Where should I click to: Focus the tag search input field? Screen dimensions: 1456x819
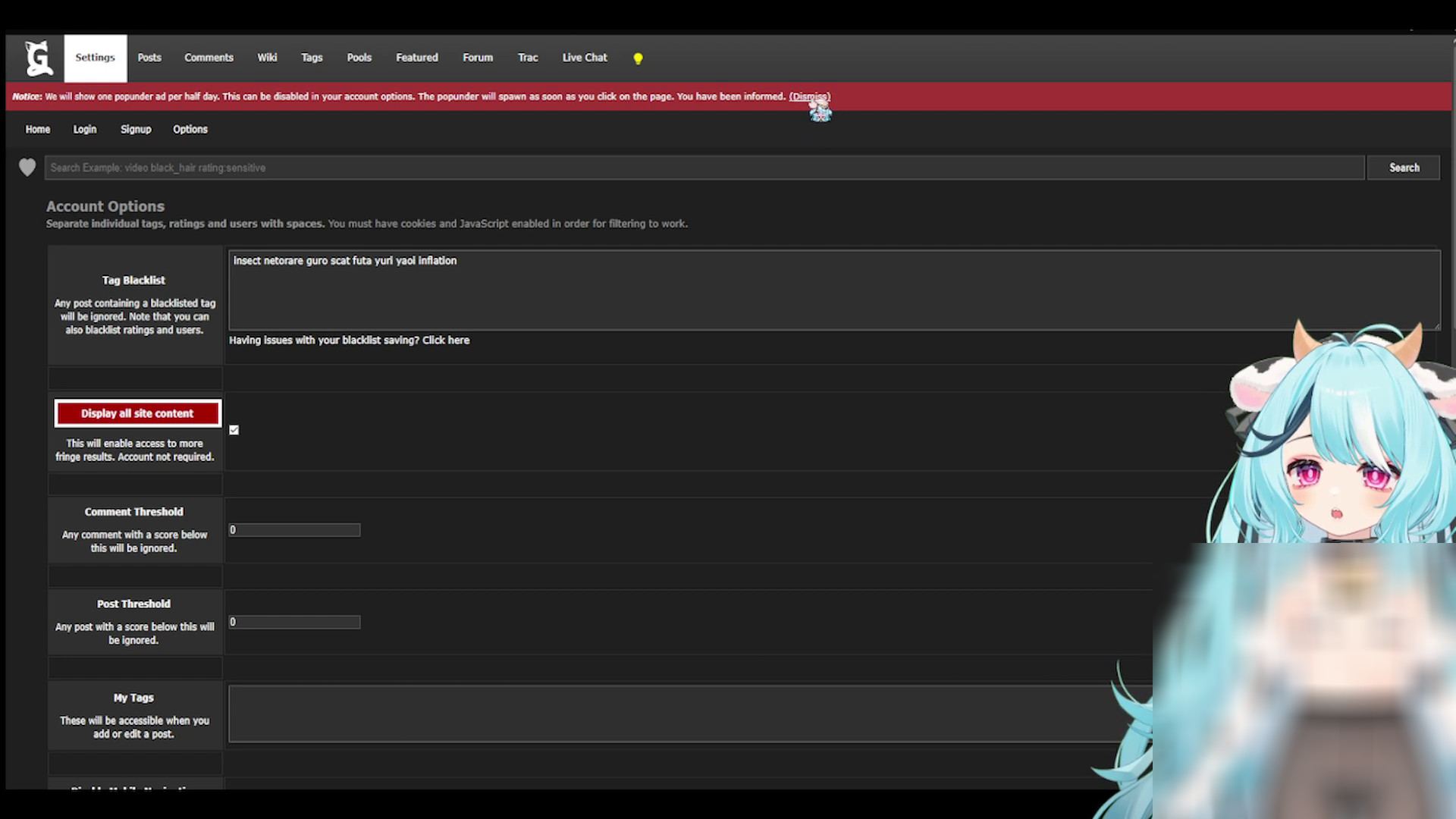click(x=704, y=168)
